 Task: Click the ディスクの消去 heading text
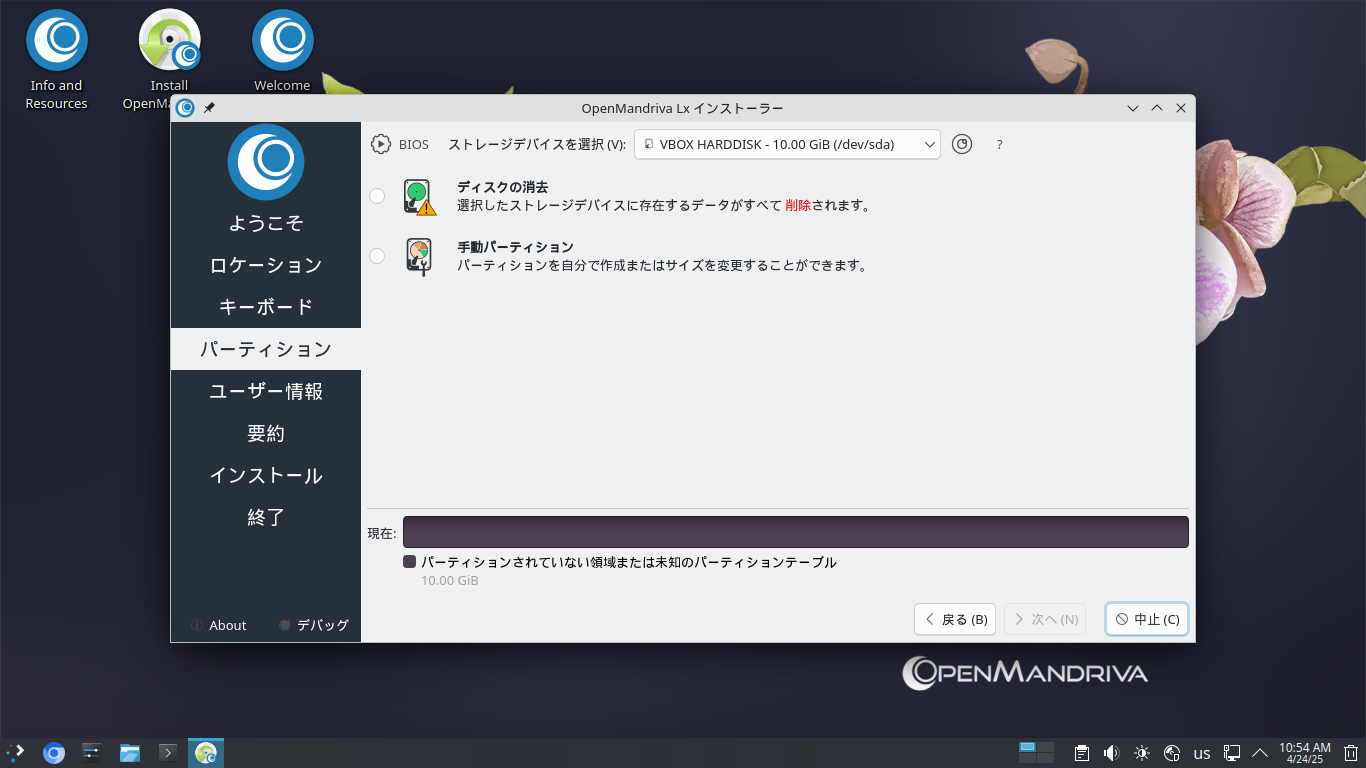click(503, 187)
